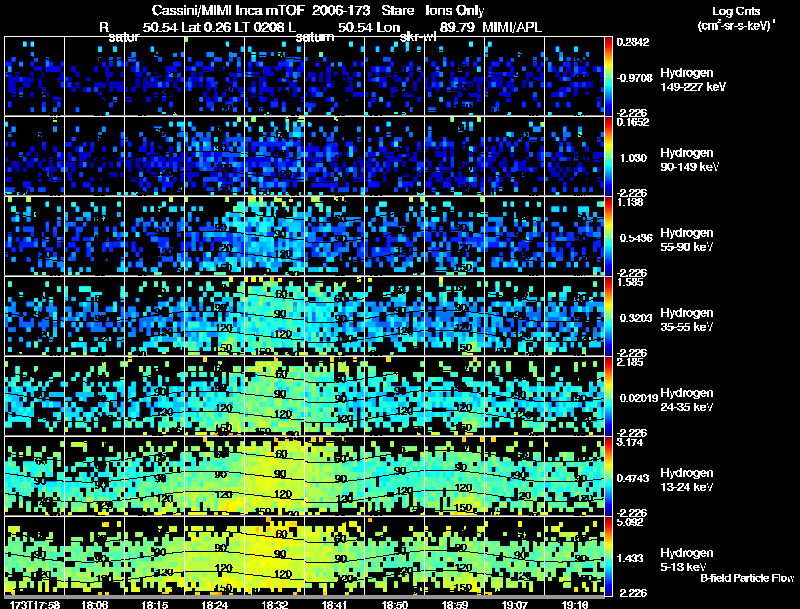The height and width of the screenshot is (609, 800).
Task: Click the 'skr-wl' label above the panels
Action: 418,37
